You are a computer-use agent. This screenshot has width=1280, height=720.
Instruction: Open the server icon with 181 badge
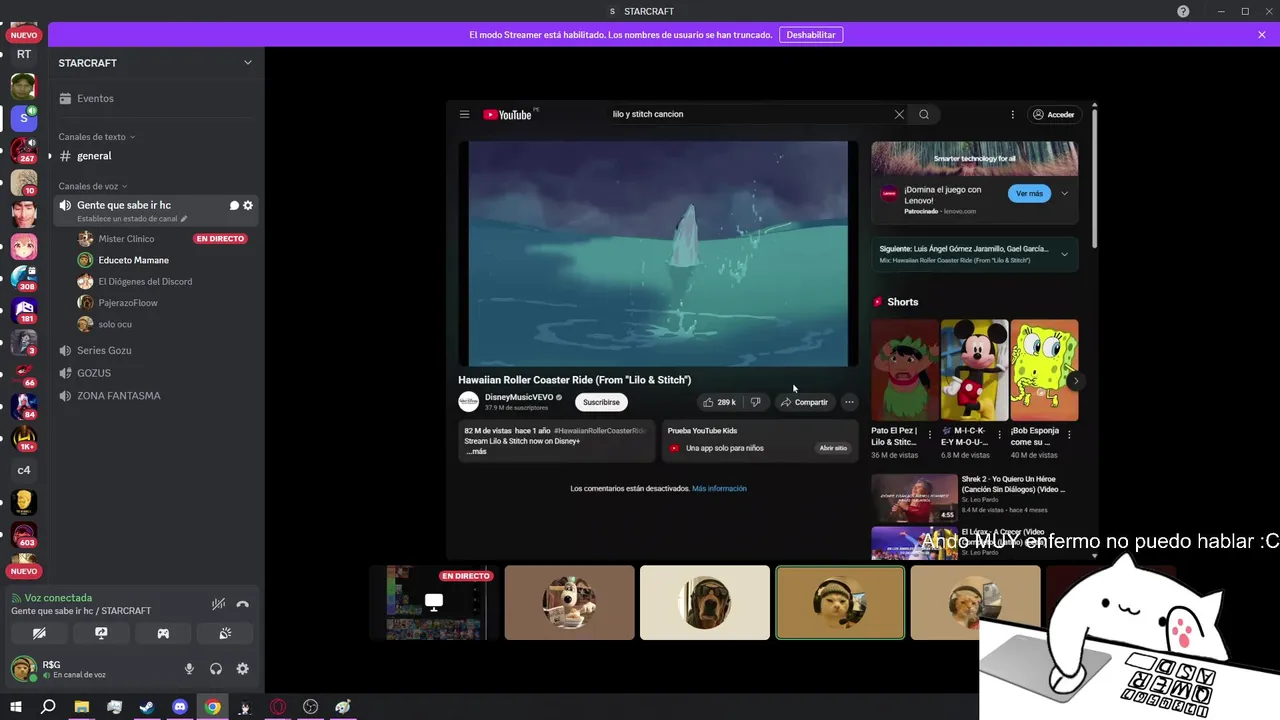(x=24, y=311)
